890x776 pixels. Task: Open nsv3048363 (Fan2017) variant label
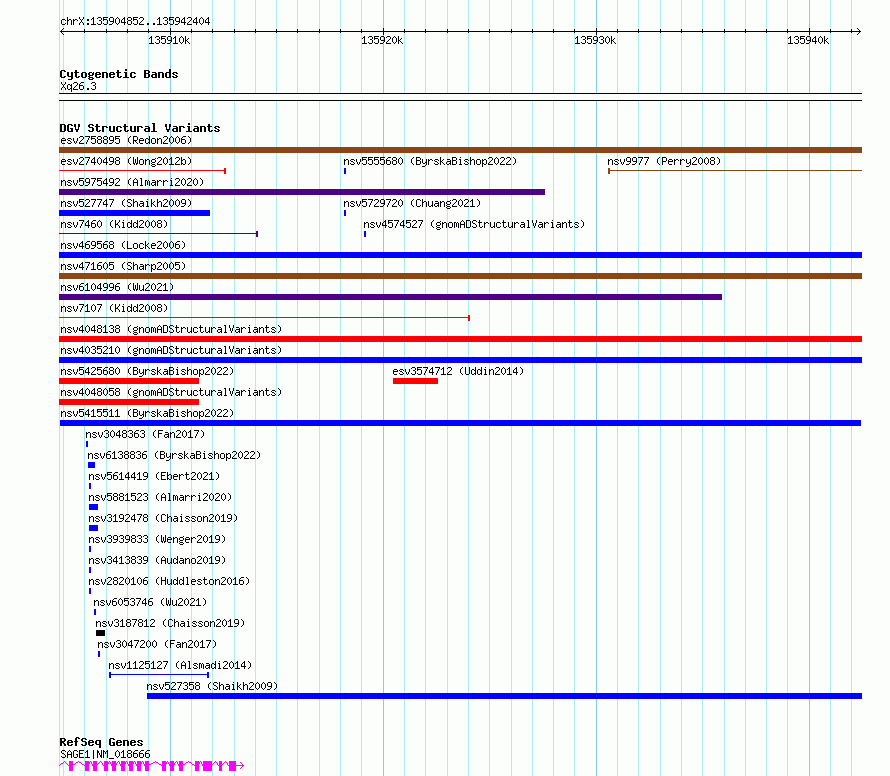point(145,434)
